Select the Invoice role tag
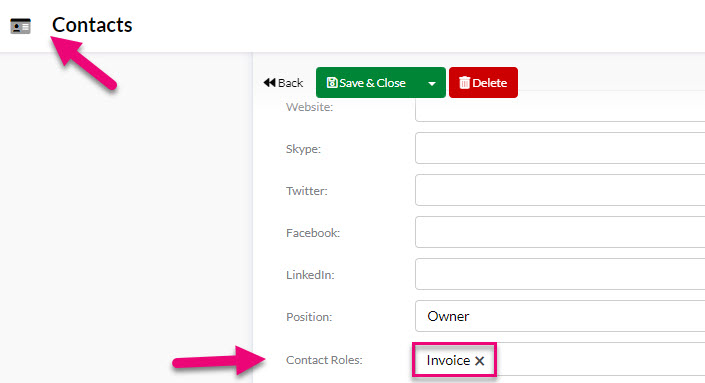This screenshot has width=705, height=383. tap(448, 361)
